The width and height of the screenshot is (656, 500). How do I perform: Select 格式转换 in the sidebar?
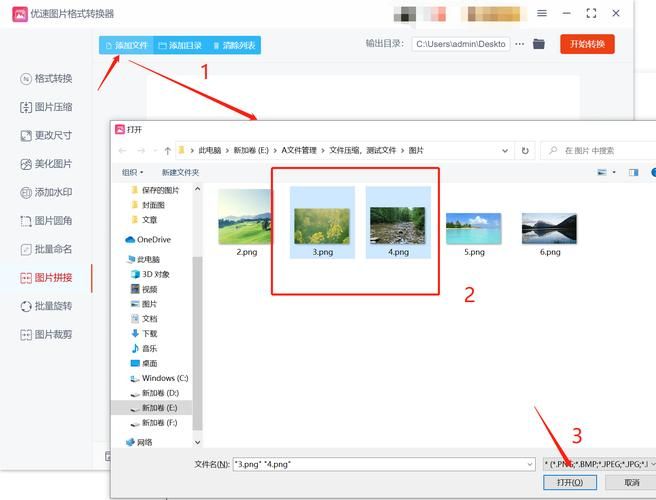46,79
